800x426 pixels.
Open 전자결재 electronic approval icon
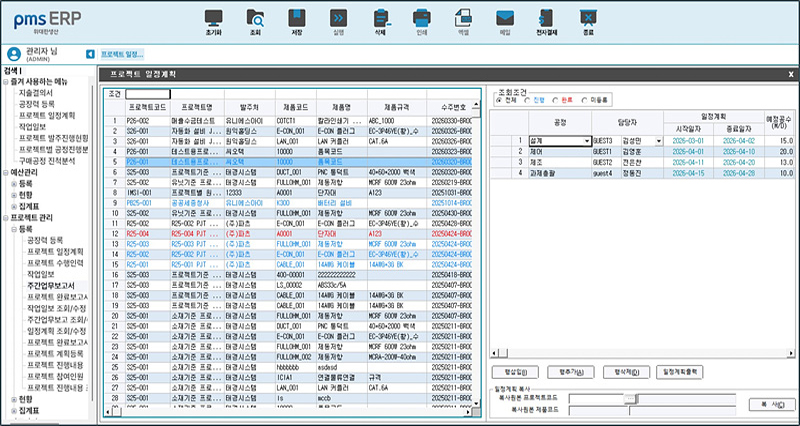tap(546, 19)
